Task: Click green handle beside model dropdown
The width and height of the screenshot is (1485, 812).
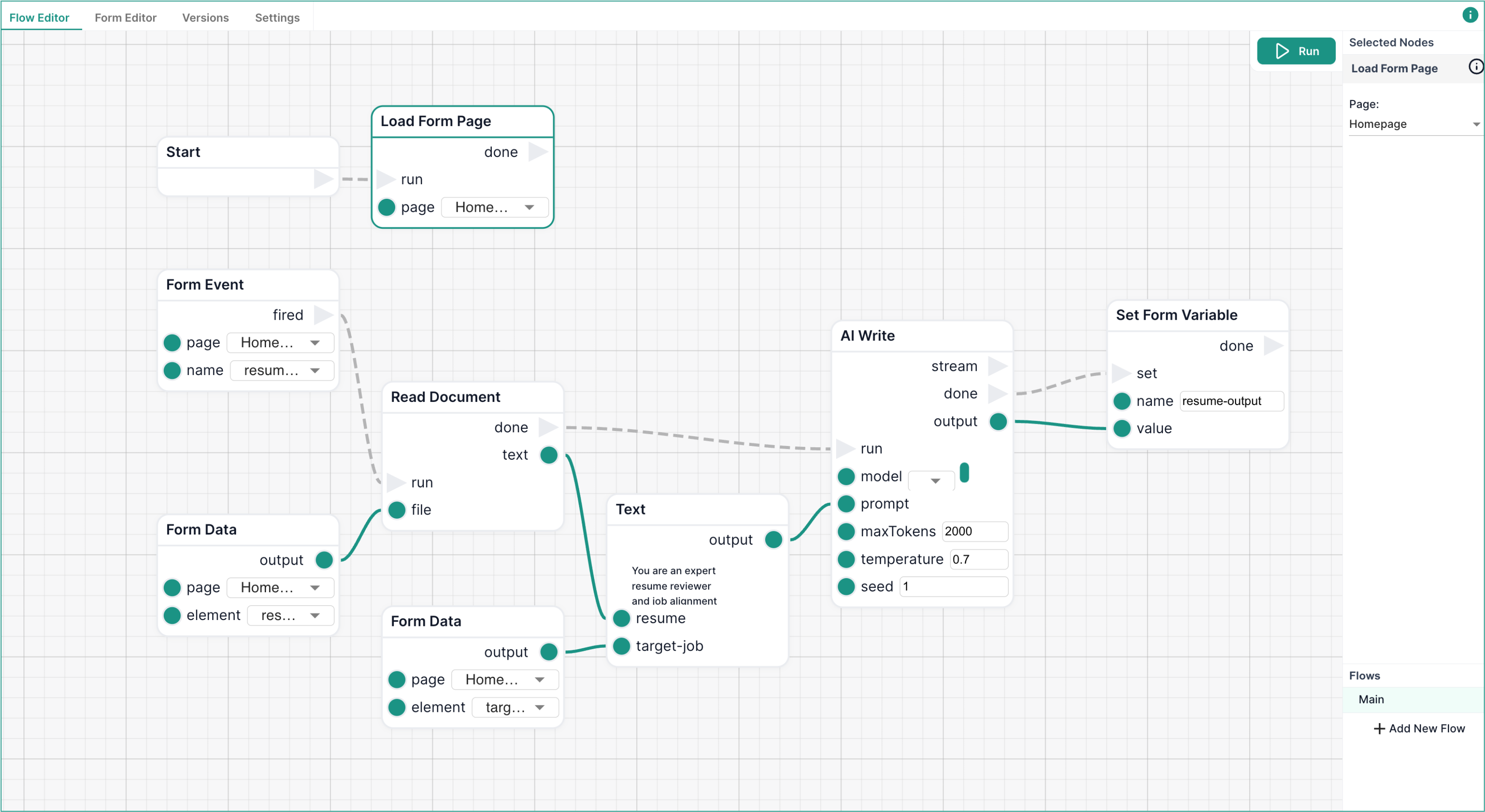Action: pos(964,473)
